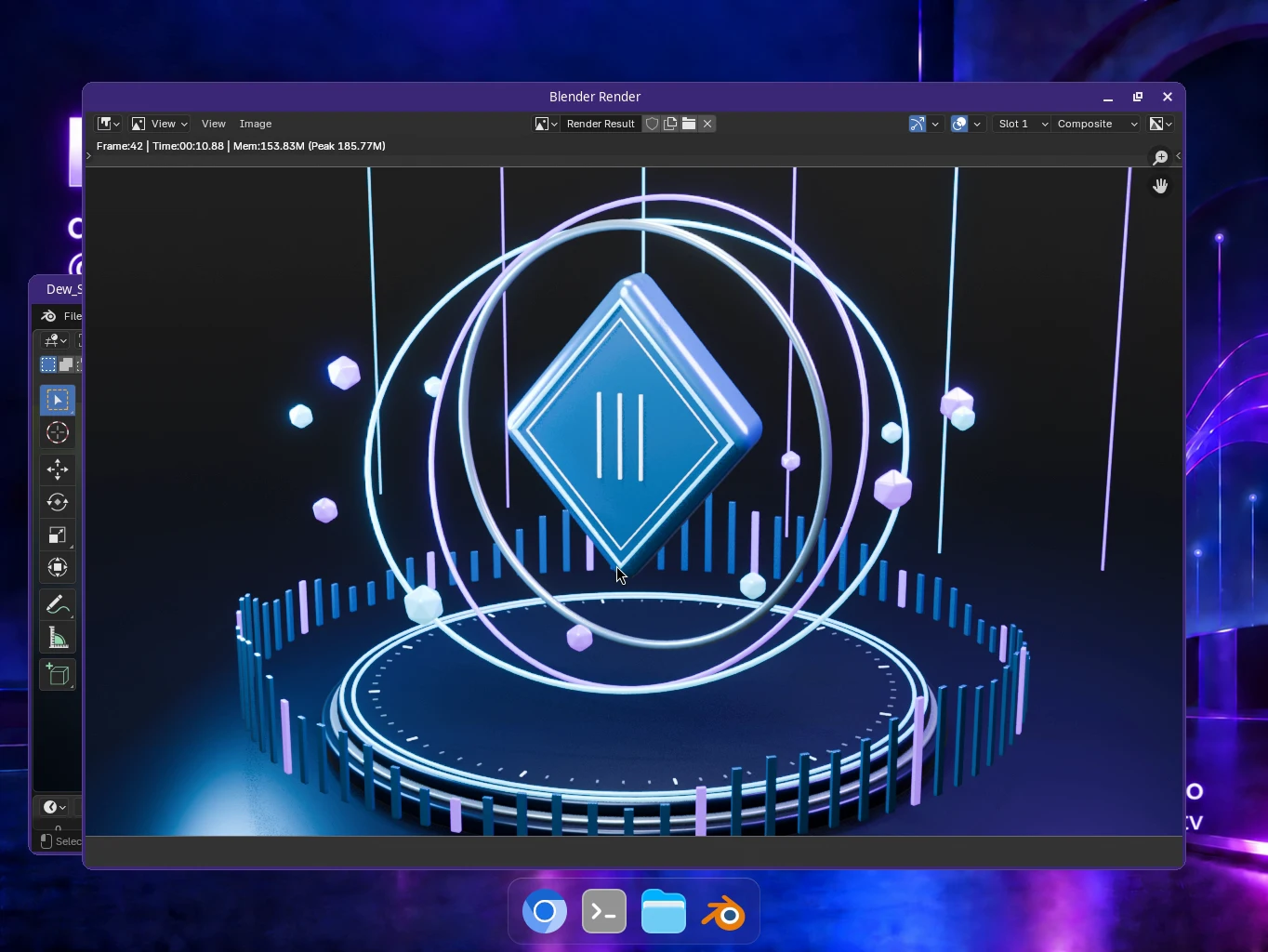Expand the right sidebar arrow
The image size is (1268, 952).
coord(1178,156)
